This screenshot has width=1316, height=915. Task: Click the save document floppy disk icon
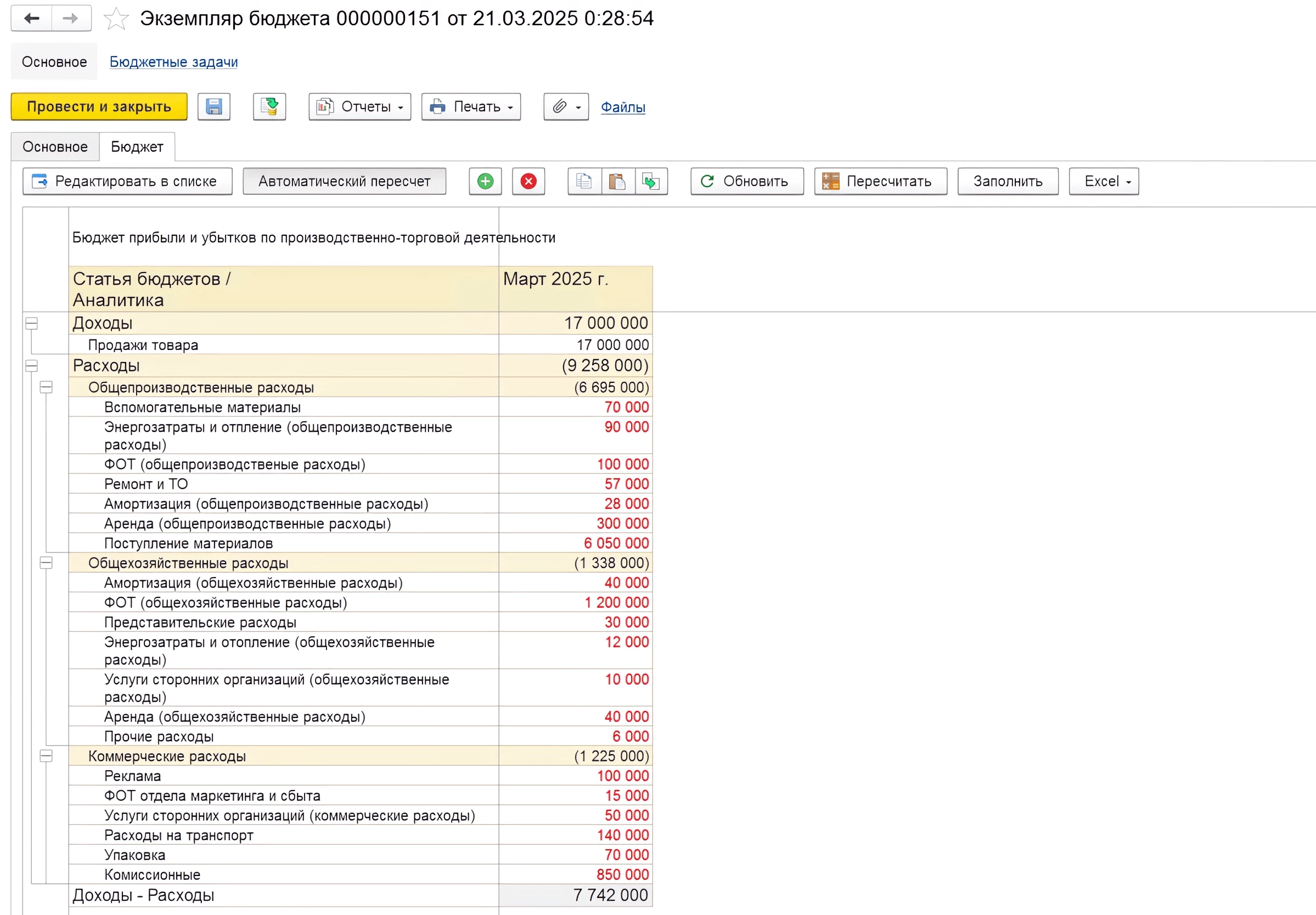[214, 106]
